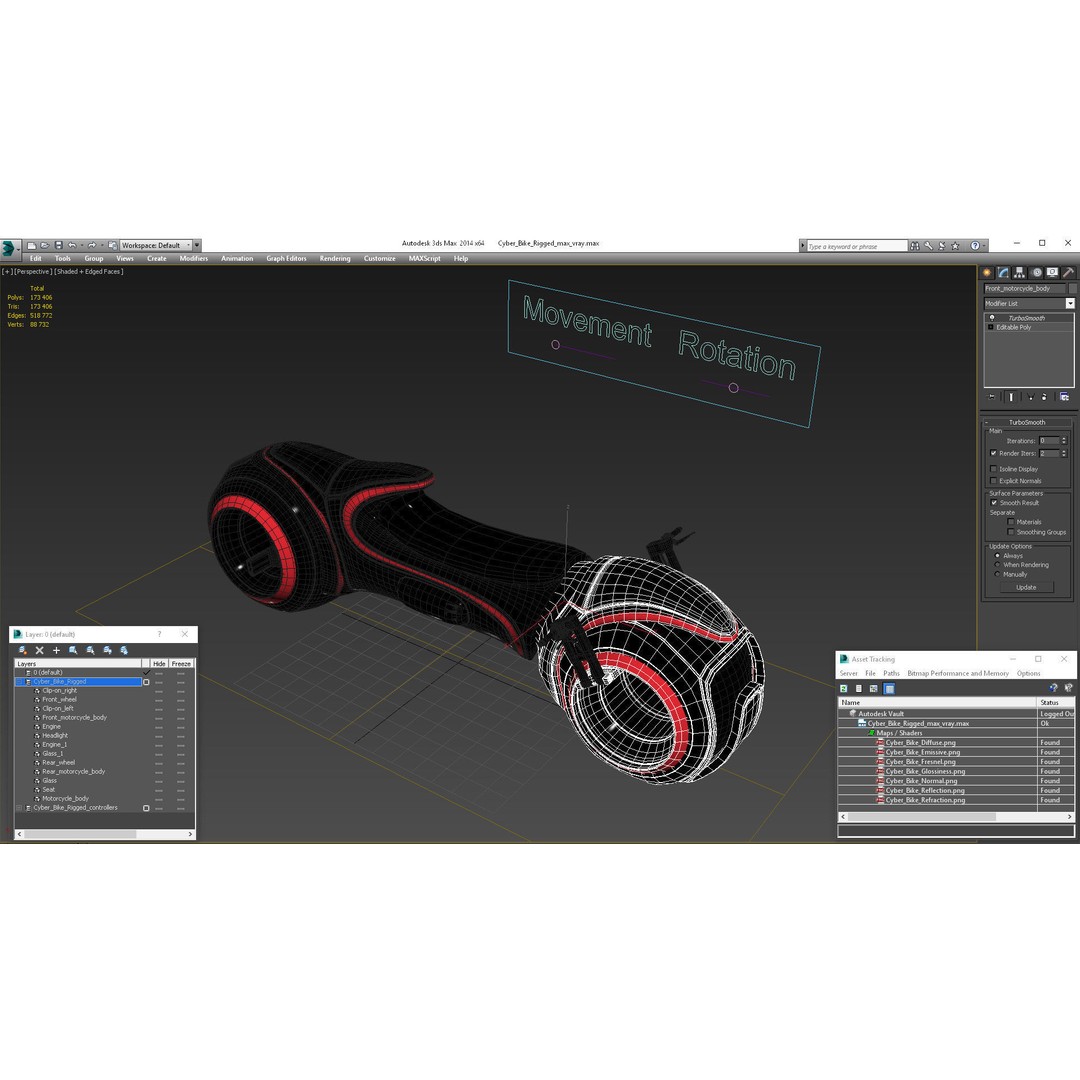Select the Manually update radio button

[x=997, y=574]
